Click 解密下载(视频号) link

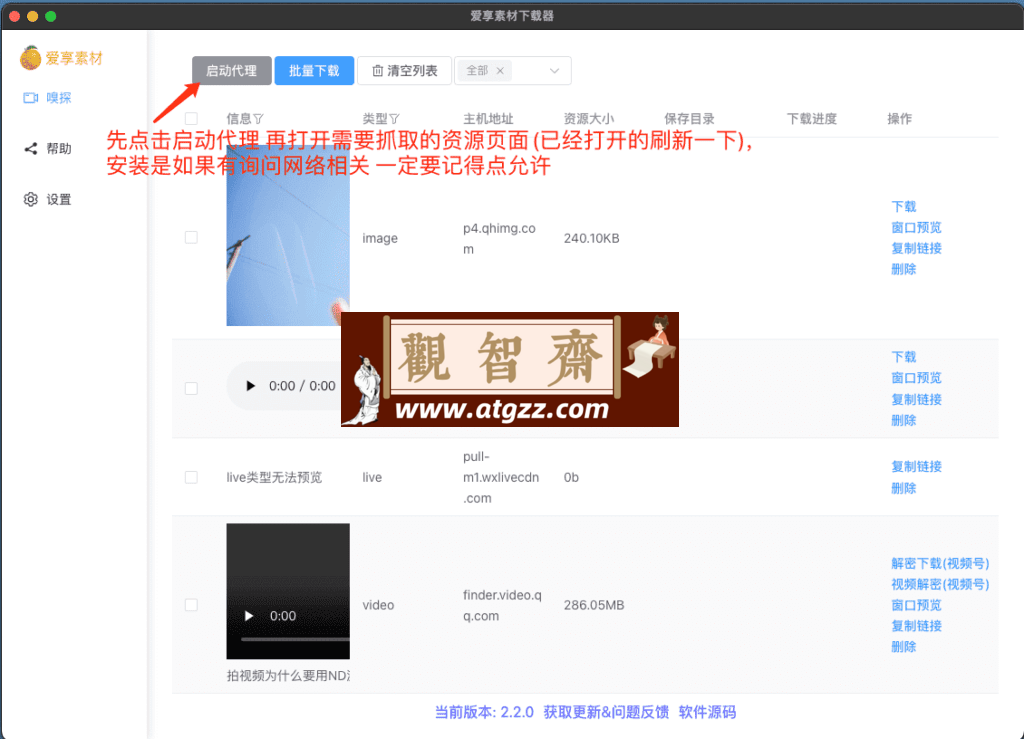pos(940,563)
